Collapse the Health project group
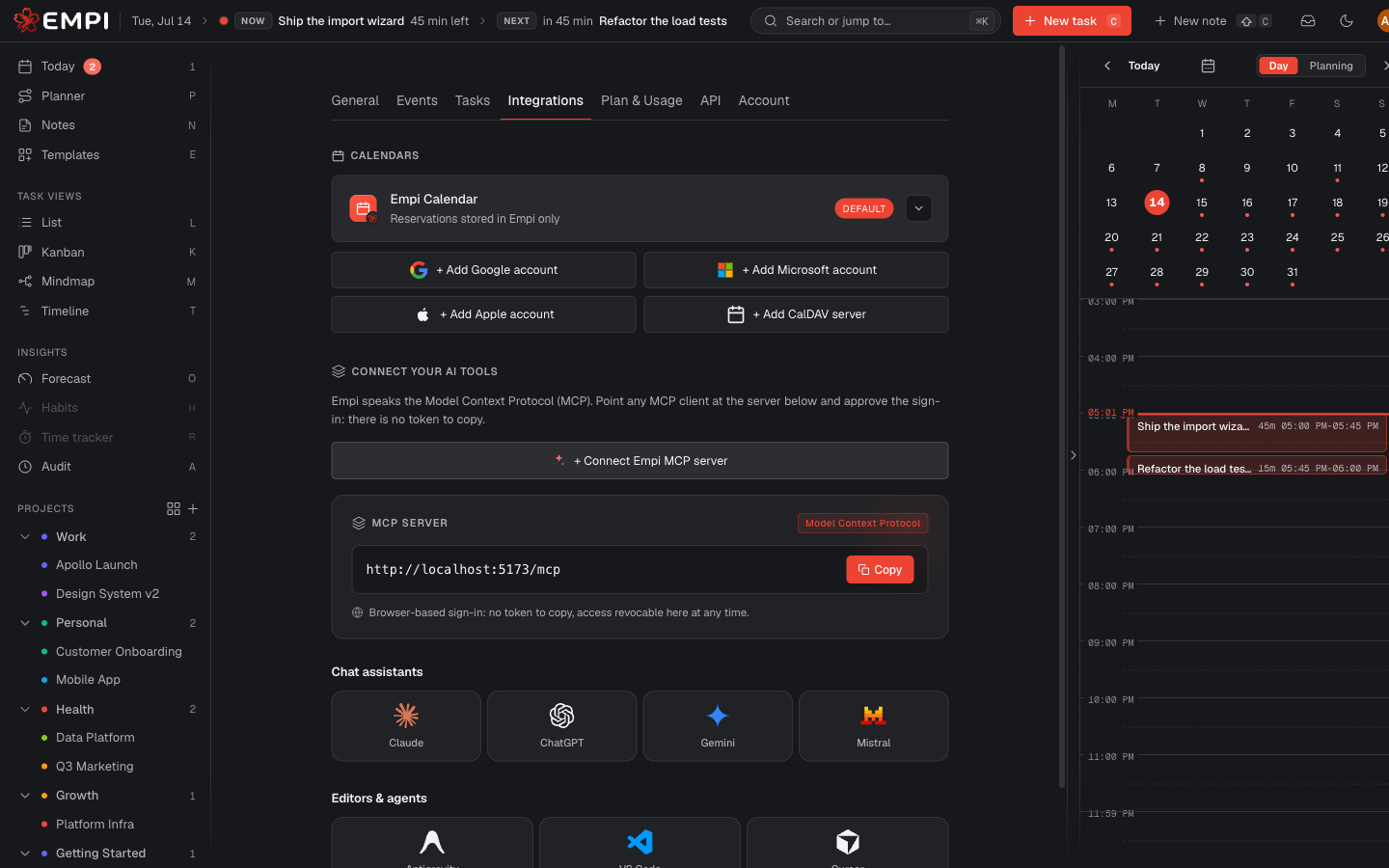The width and height of the screenshot is (1389, 868). (x=25, y=710)
